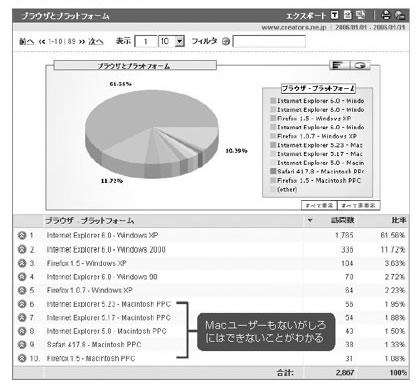Click すべて表示 button below the legend
This screenshot has height=390, width=420.
(x=319, y=205)
